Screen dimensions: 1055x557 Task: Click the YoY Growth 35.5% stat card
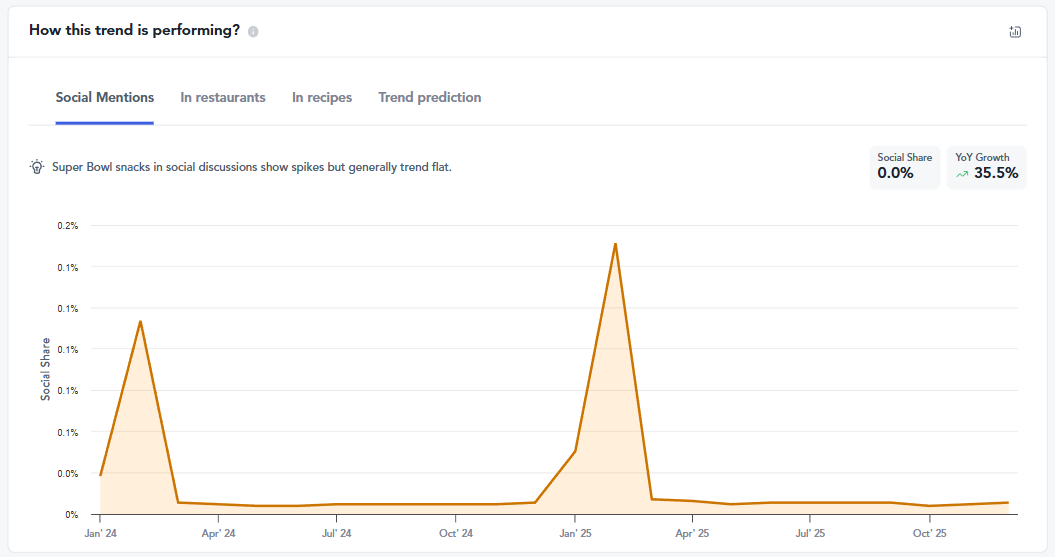pos(986,166)
